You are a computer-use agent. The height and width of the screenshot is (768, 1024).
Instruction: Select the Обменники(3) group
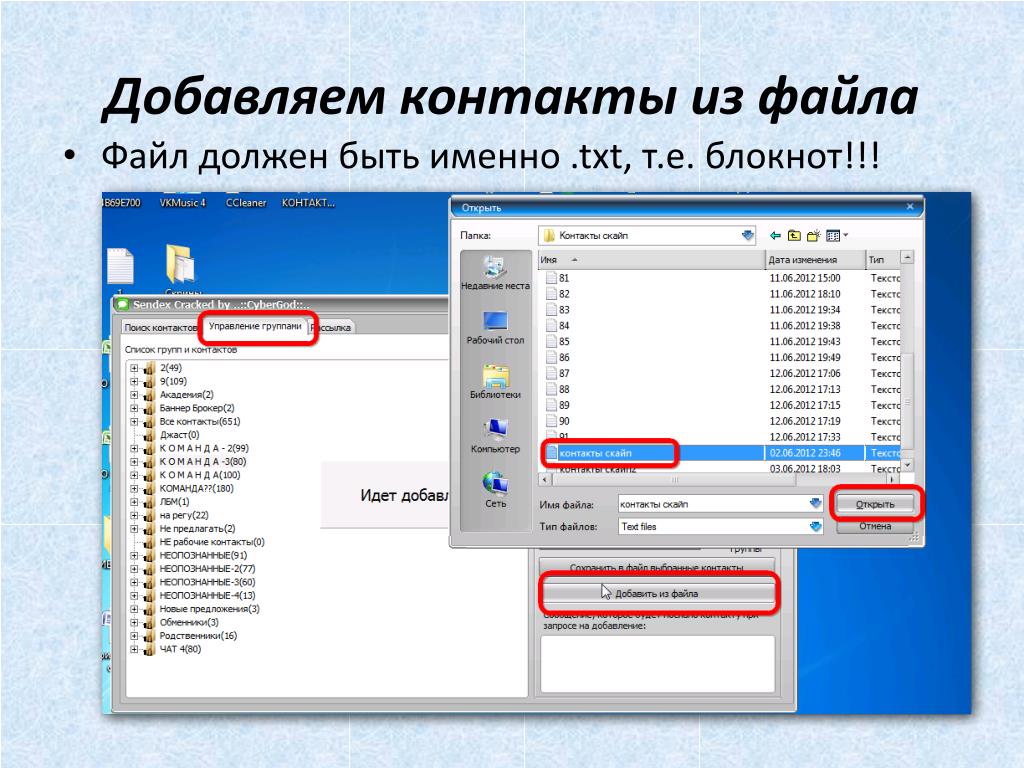point(189,623)
